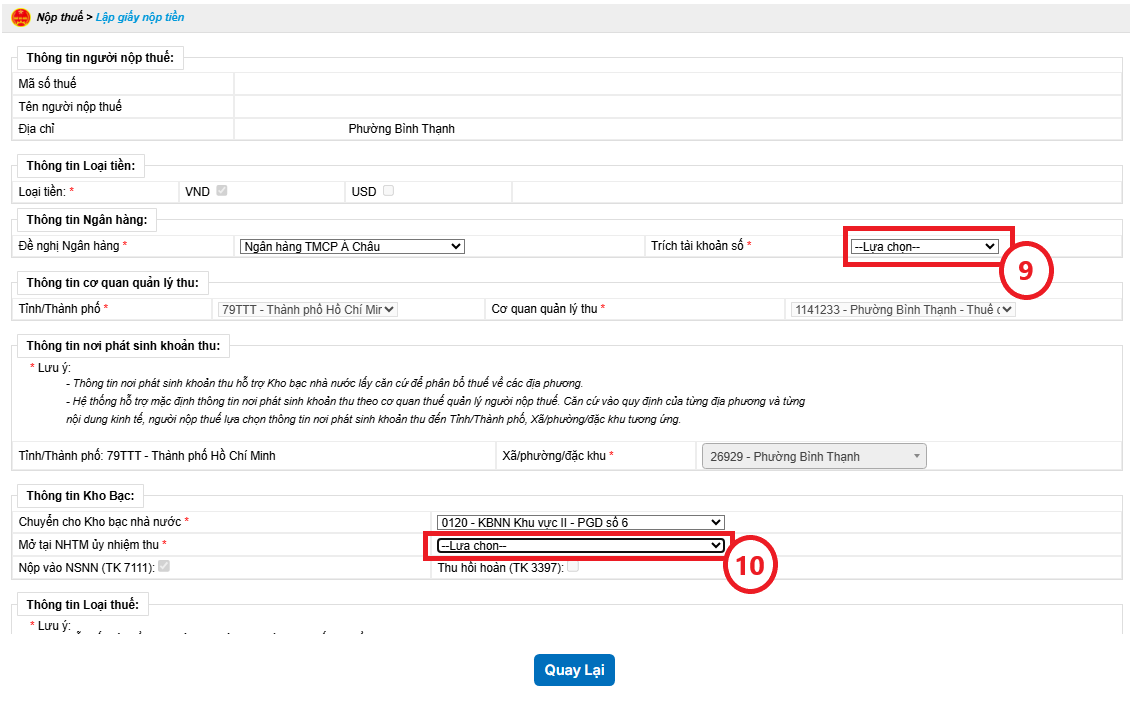
Task: Open the Mở tại NHTM ủy nhiệm thu dropdown
Action: pyautogui.click(x=580, y=545)
